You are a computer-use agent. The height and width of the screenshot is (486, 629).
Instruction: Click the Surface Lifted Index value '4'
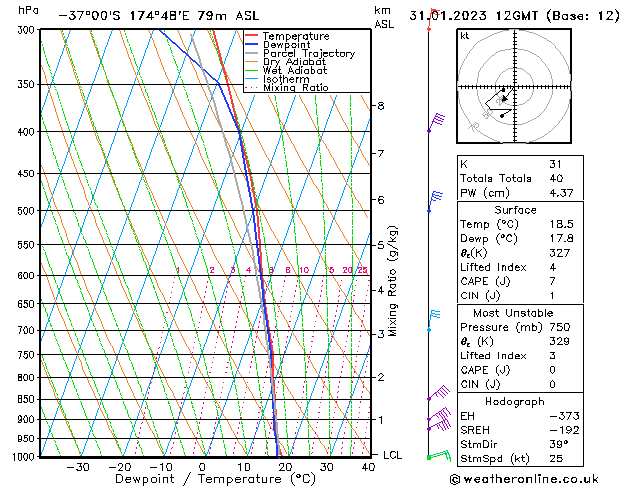coord(552,267)
